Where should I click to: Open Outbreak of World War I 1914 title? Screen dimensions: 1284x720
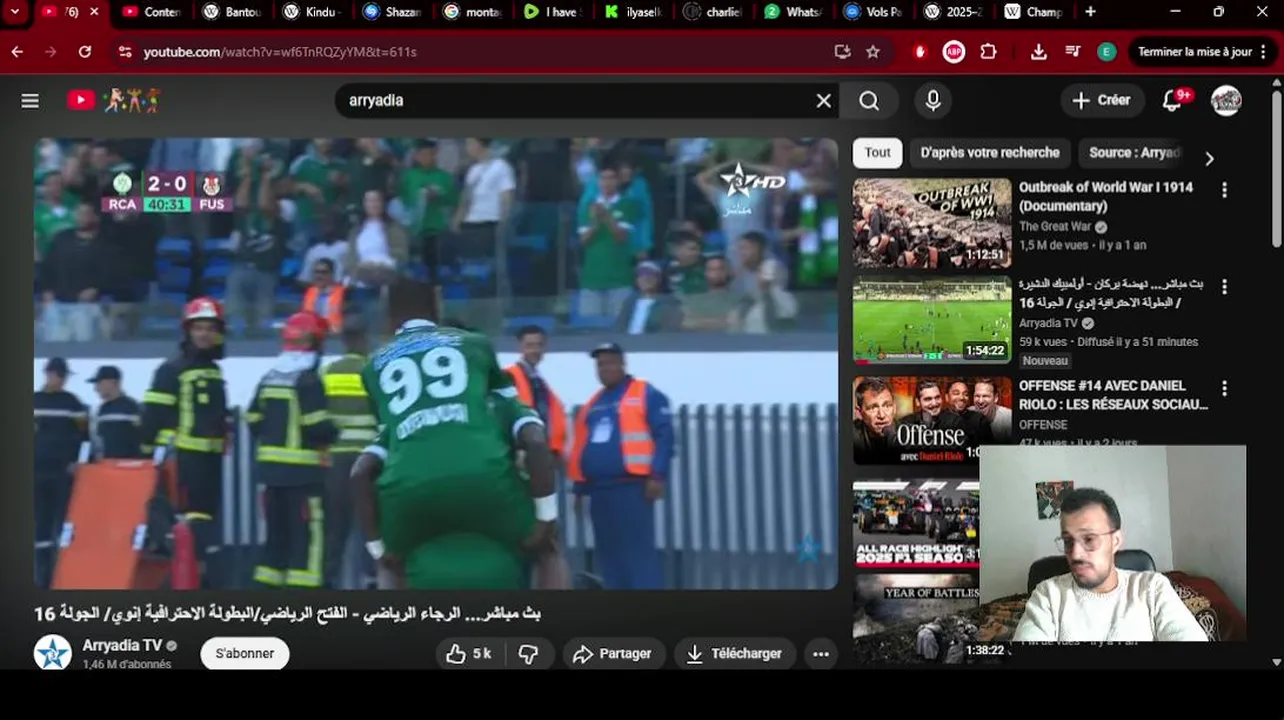1106,196
